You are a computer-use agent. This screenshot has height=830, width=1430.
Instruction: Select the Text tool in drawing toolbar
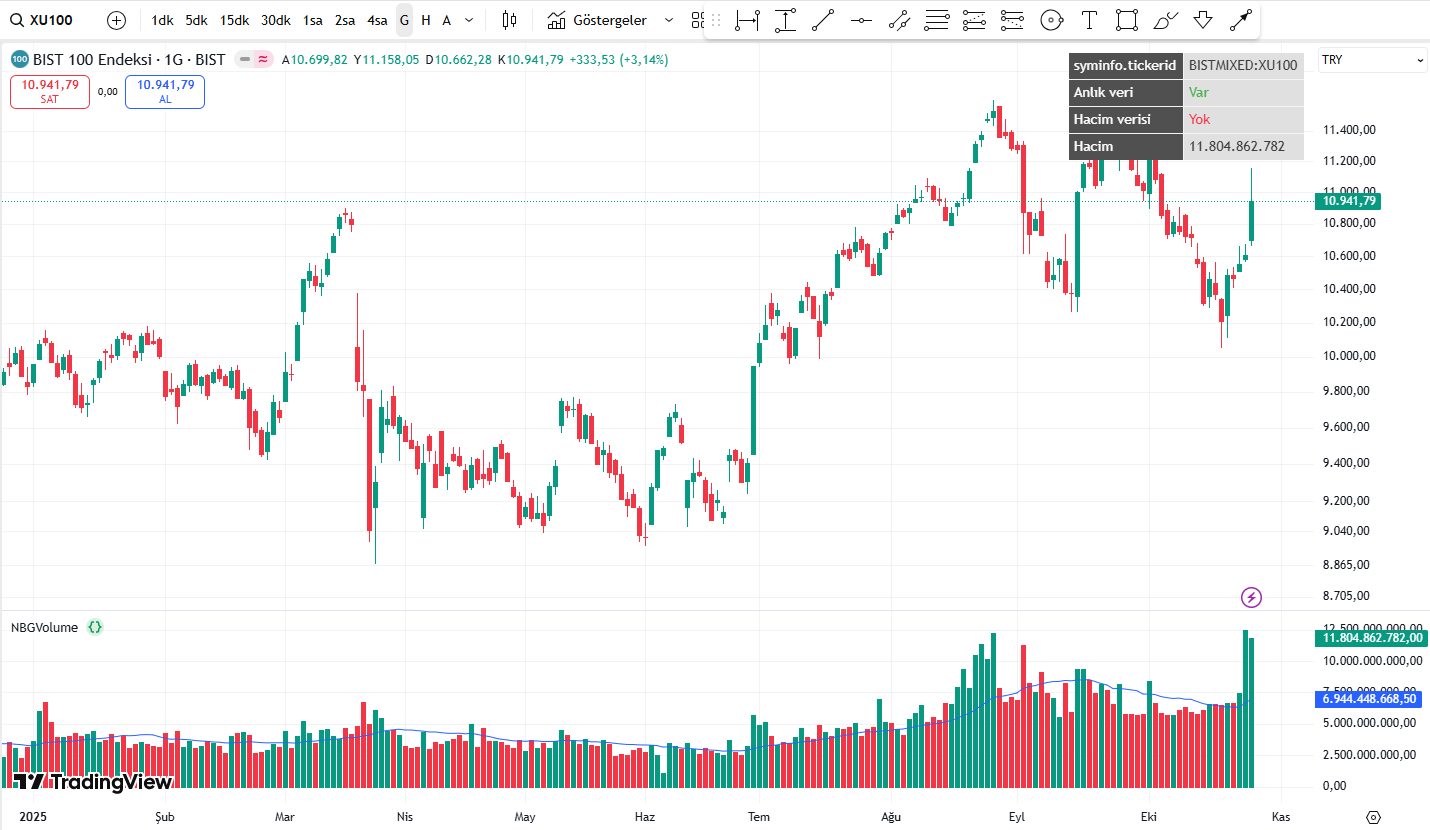click(x=1089, y=20)
